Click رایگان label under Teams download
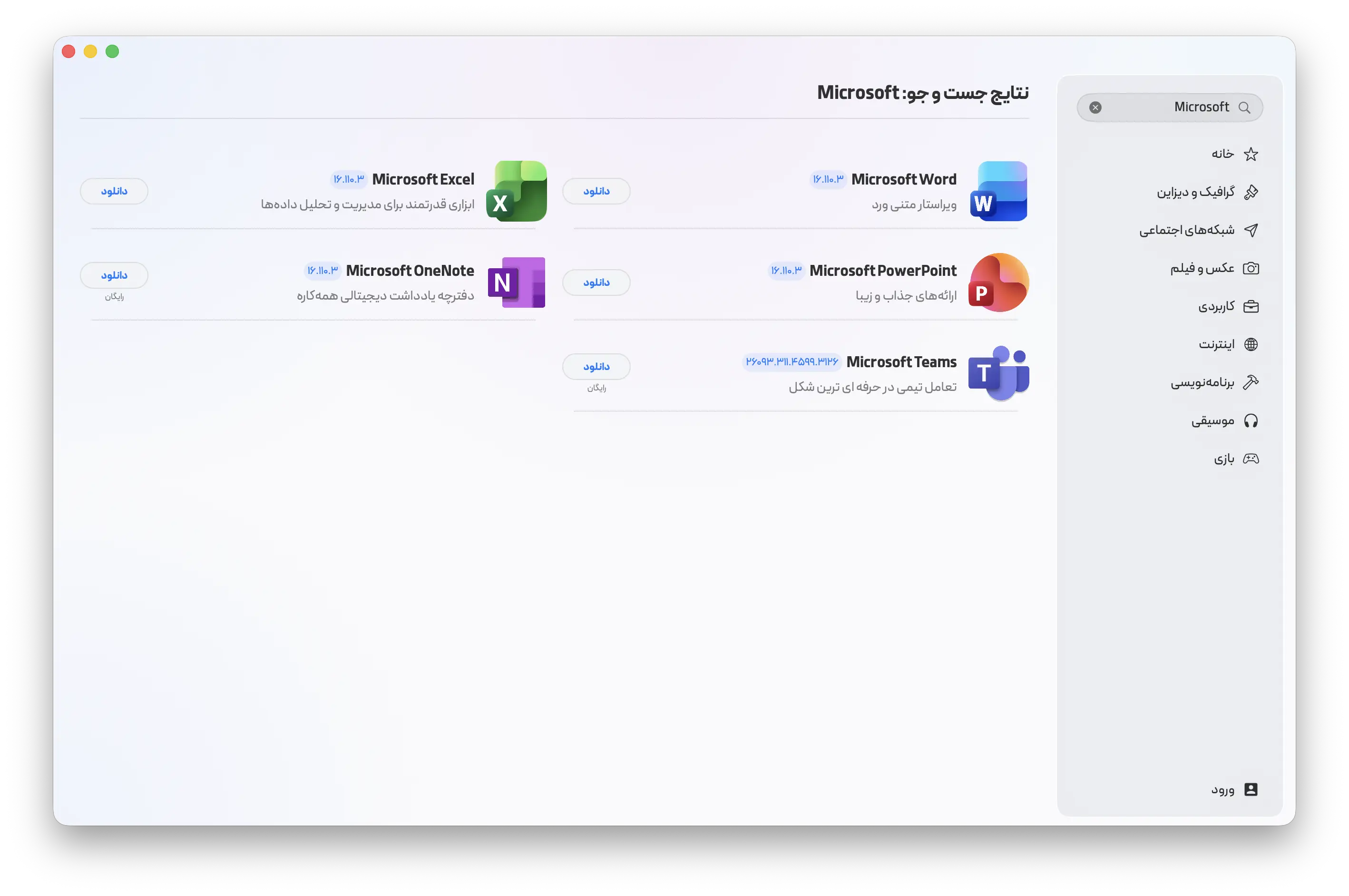 pyautogui.click(x=596, y=388)
